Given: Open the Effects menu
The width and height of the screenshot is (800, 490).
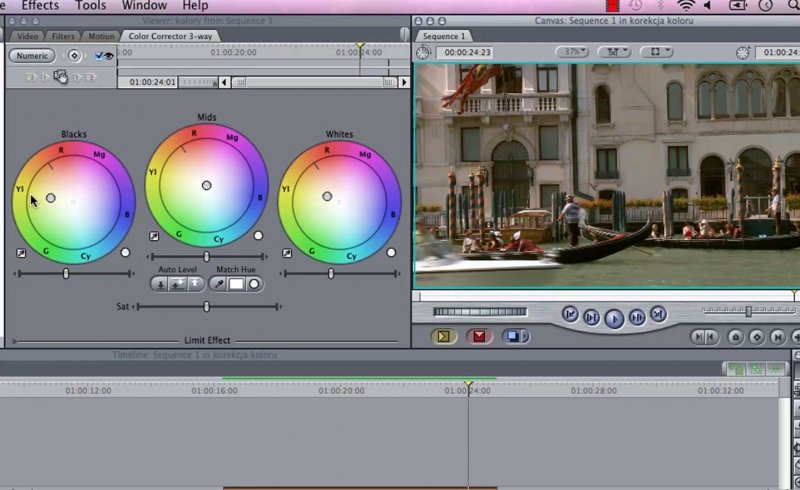Looking at the screenshot, I should click(40, 6).
